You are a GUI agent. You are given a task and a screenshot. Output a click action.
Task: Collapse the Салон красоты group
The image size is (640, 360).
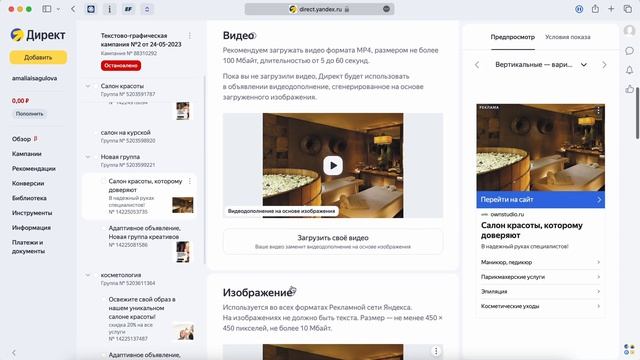tap(88, 86)
